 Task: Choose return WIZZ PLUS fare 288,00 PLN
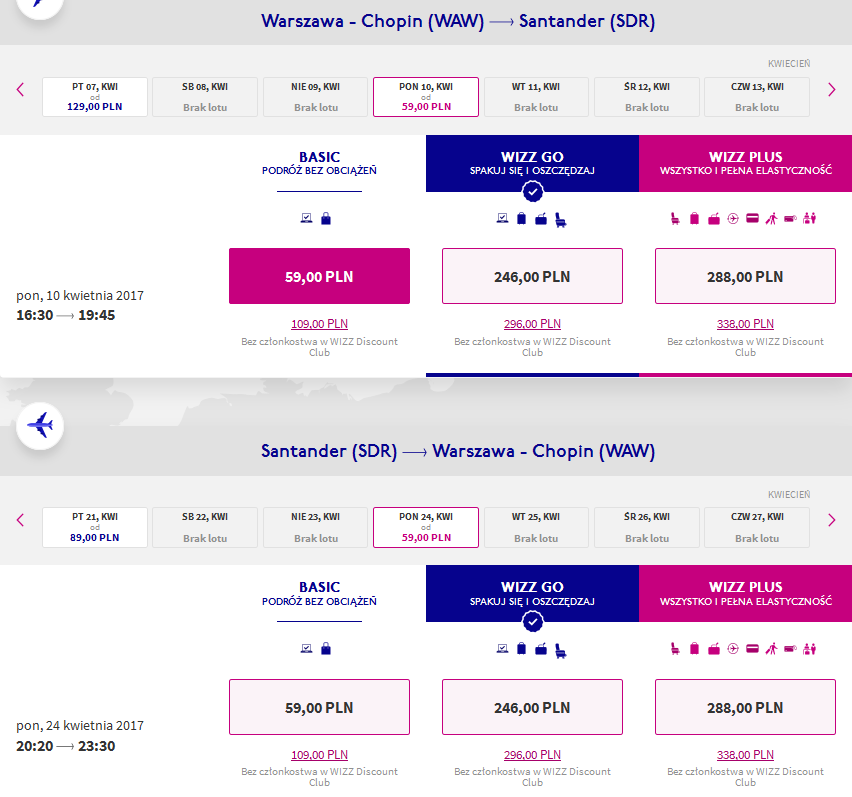point(746,707)
